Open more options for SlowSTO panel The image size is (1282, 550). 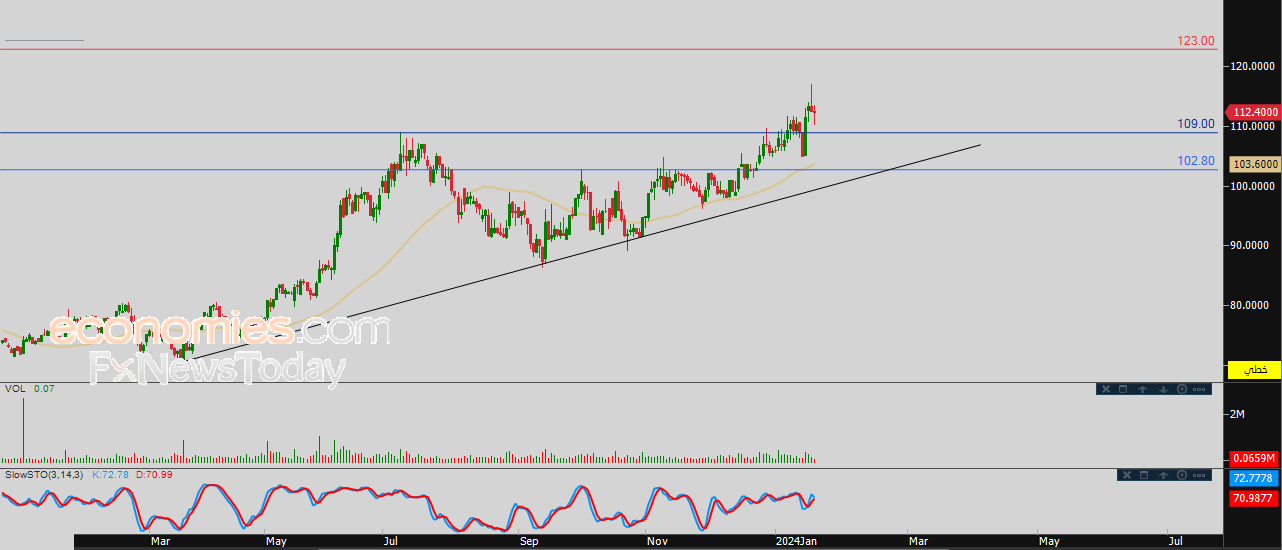click(1199, 475)
